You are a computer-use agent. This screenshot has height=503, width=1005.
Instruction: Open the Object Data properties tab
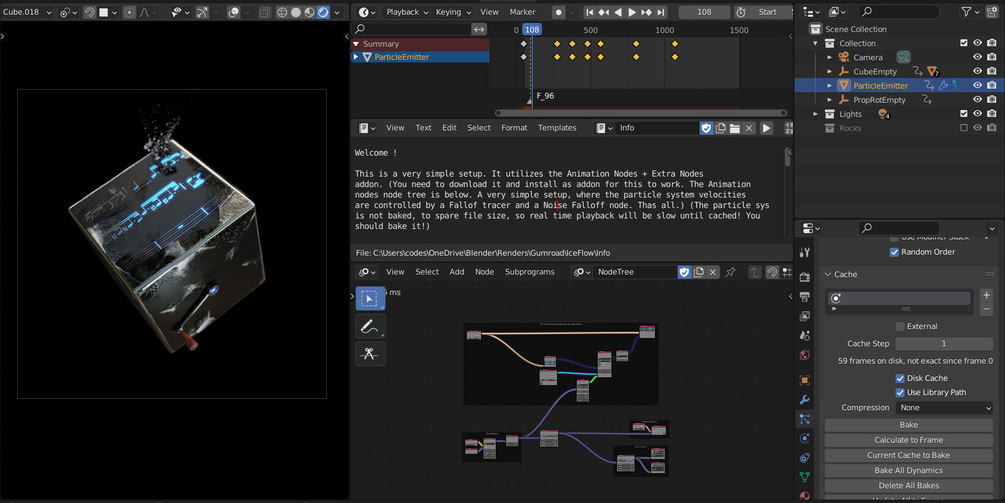[x=805, y=477]
